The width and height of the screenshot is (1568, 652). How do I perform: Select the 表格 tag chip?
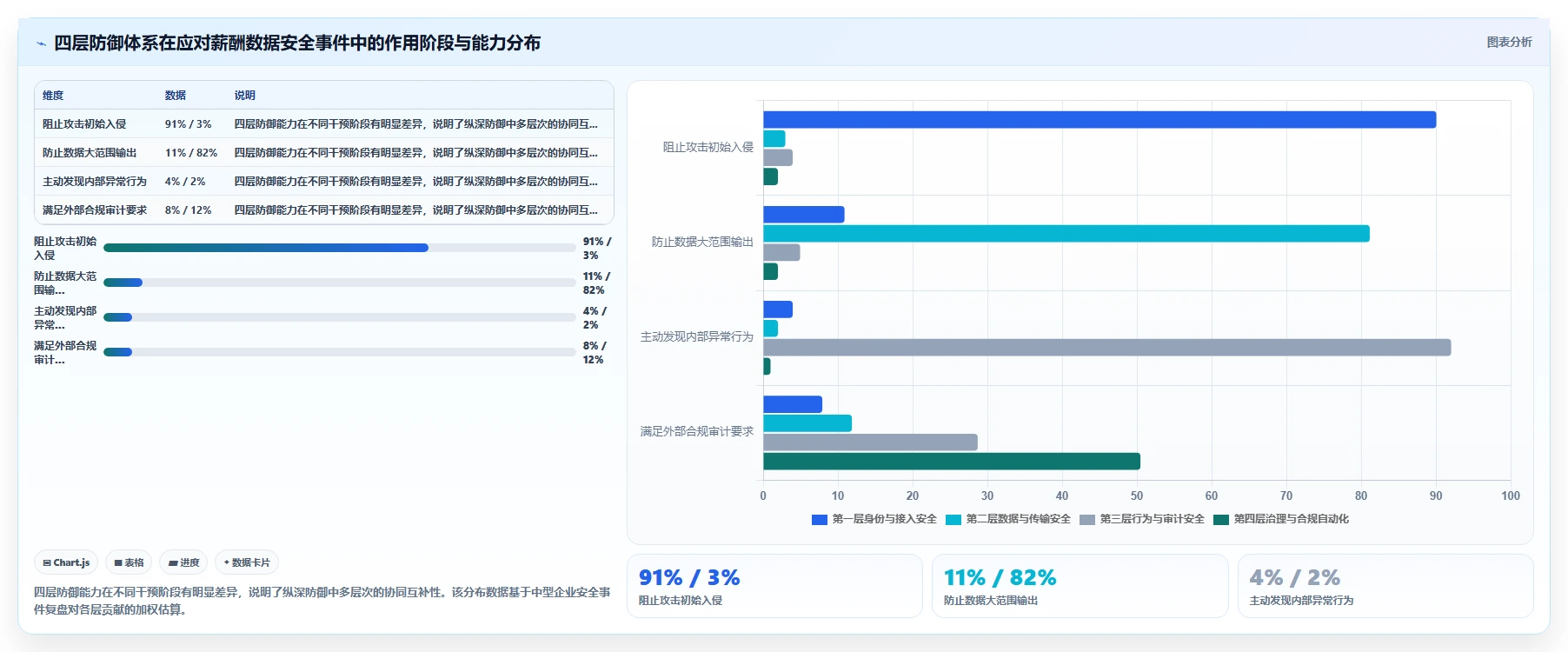point(129,562)
